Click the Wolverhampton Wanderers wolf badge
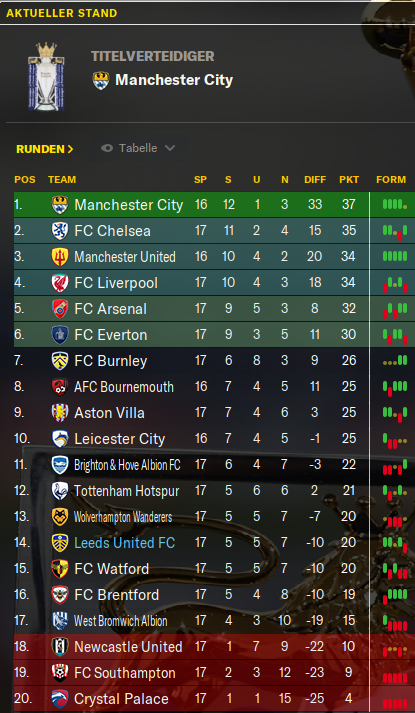 click(60, 517)
